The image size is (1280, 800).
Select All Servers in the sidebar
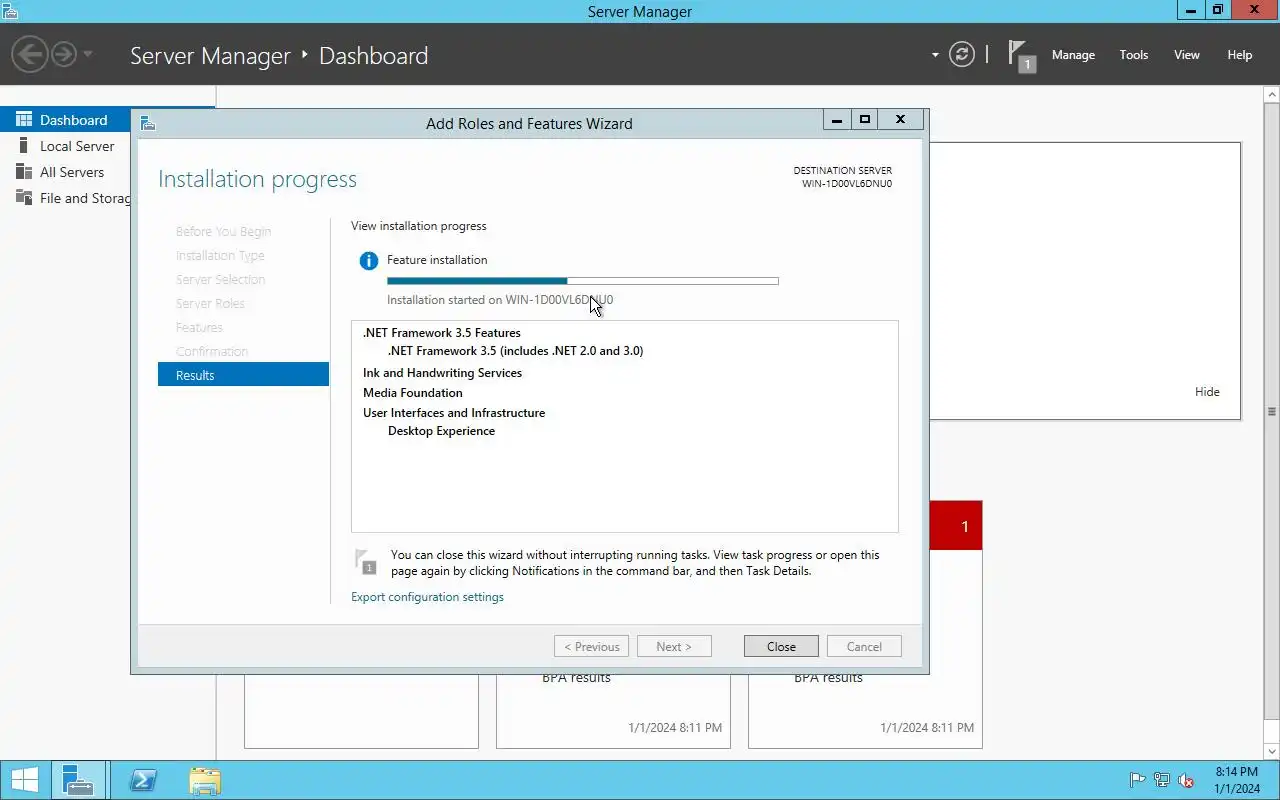[65, 172]
